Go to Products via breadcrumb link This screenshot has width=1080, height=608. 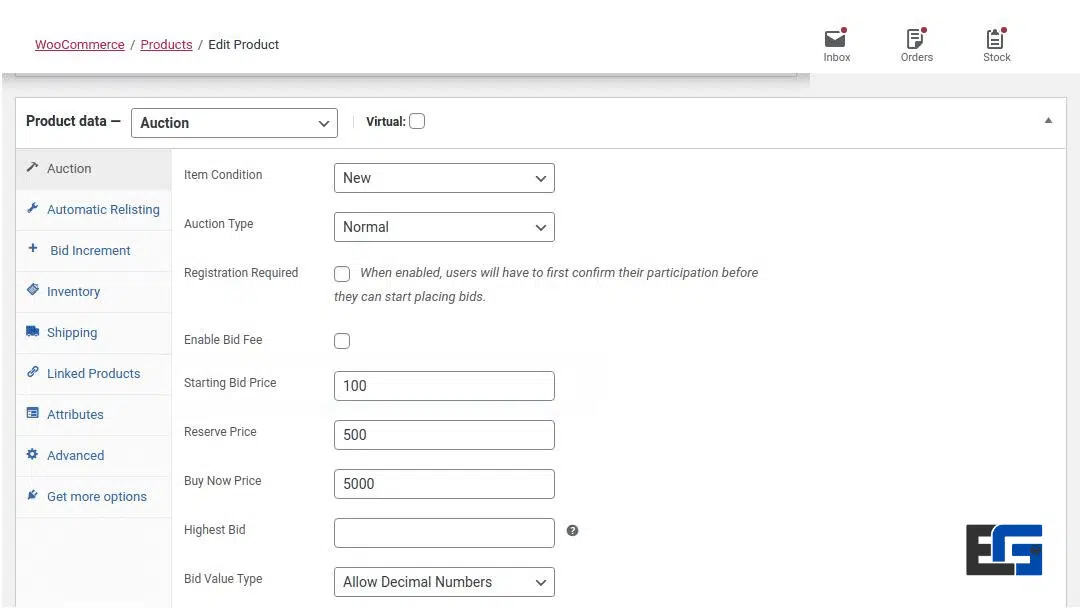click(166, 45)
